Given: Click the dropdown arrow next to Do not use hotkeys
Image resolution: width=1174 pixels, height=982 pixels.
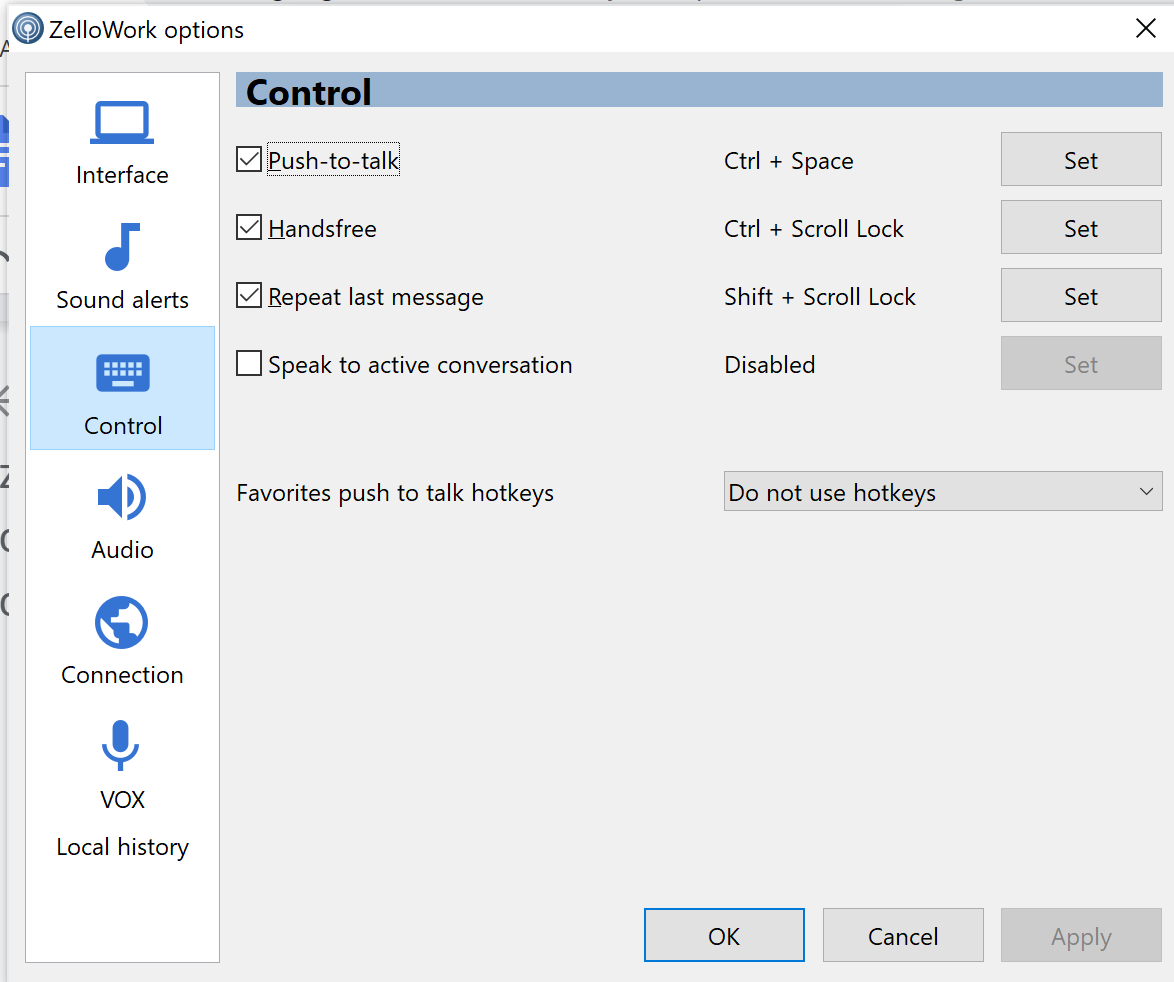Looking at the screenshot, I should tap(1146, 492).
